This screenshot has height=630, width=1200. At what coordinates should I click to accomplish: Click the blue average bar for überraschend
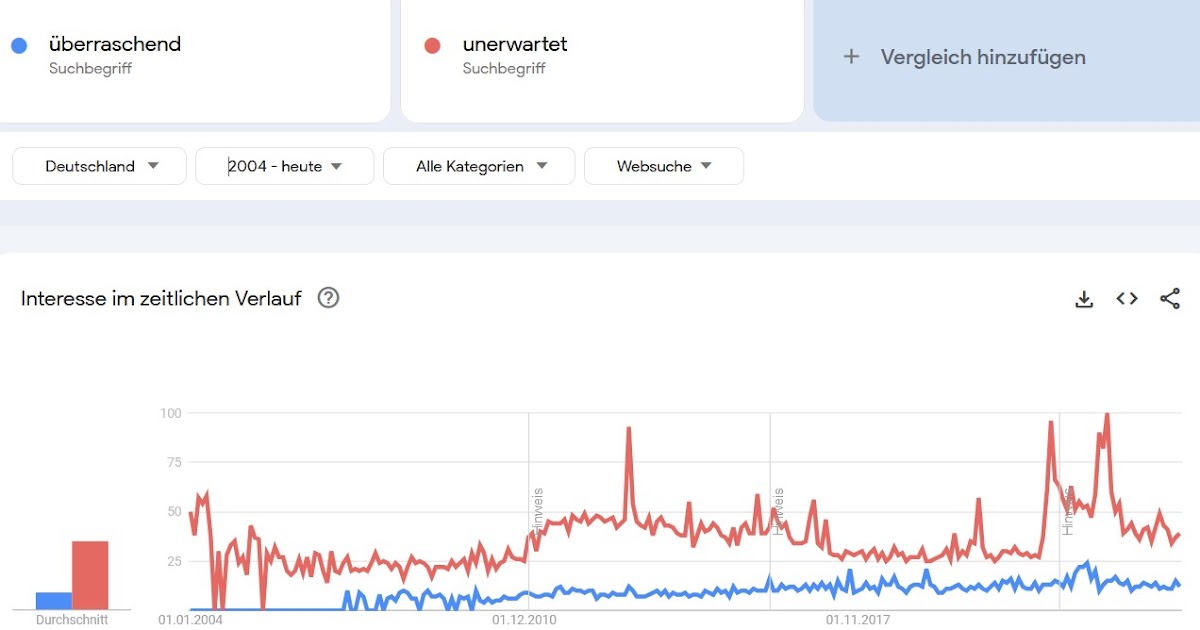54,600
